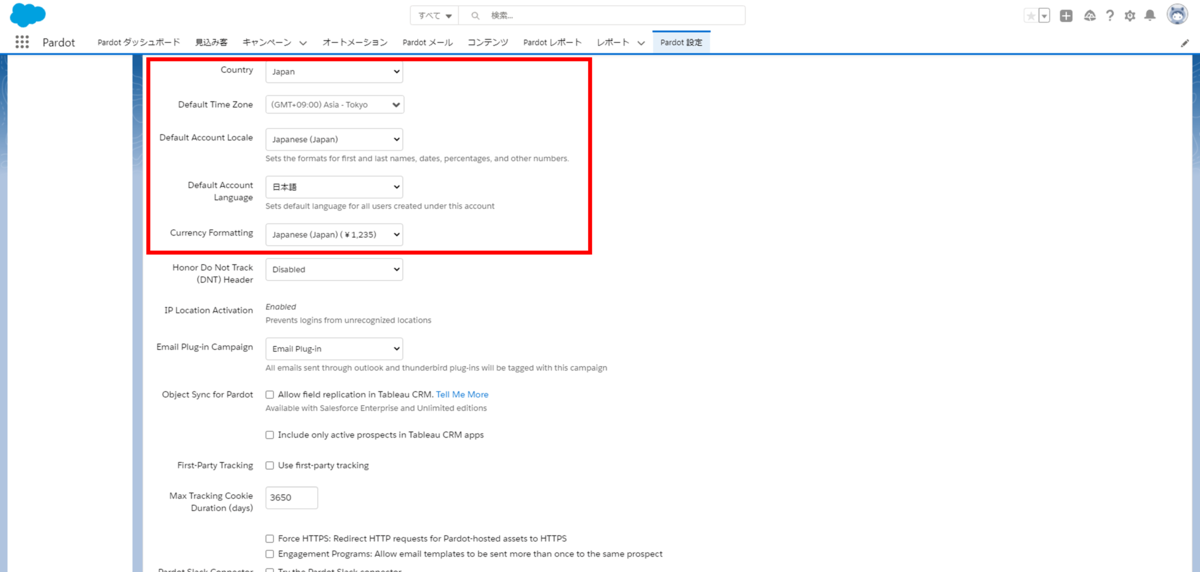The width and height of the screenshot is (1200, 572).
Task: Expand the レポート tab chevron
Action: (x=640, y=43)
